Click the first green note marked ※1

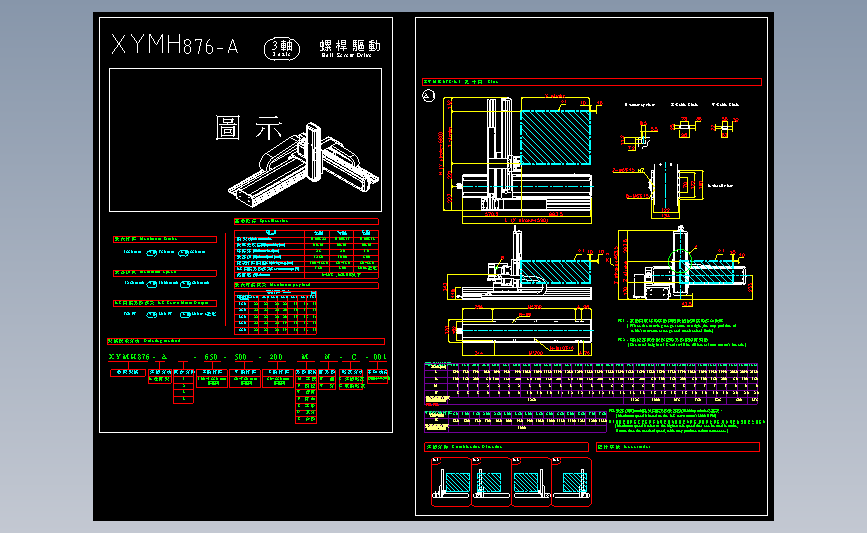677,325
